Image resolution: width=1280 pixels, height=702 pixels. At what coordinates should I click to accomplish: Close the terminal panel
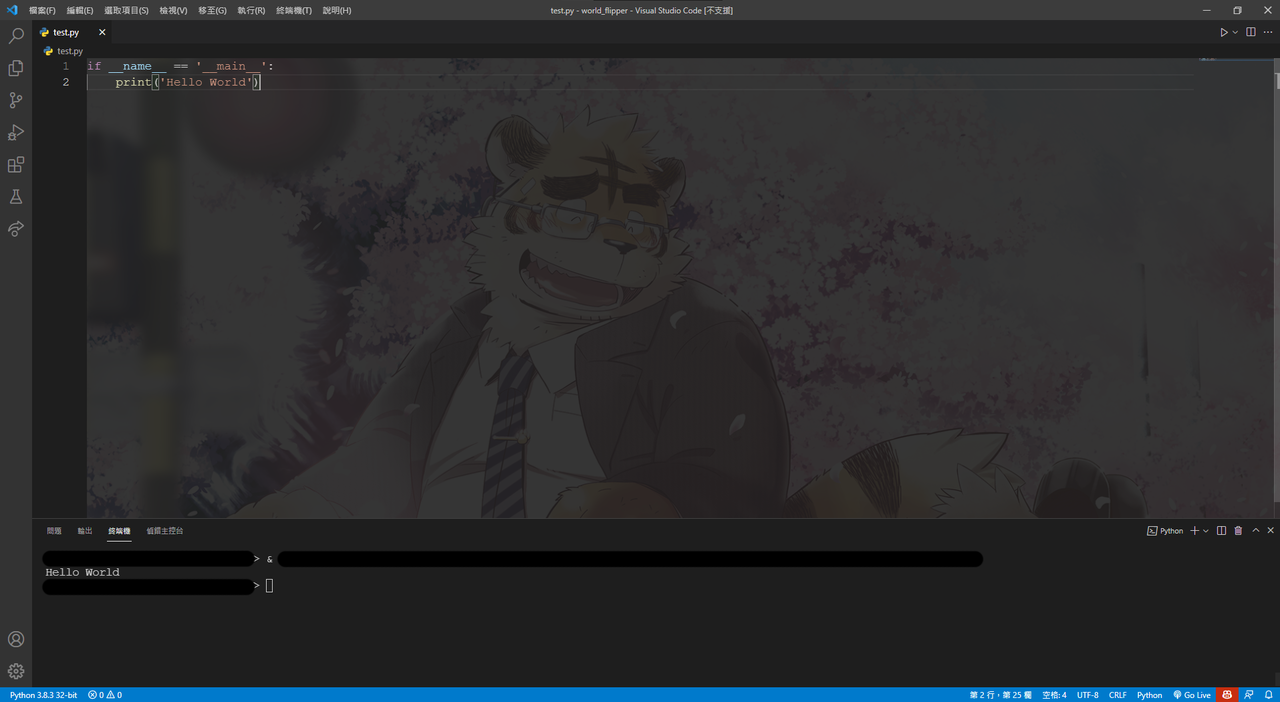tap(1271, 531)
